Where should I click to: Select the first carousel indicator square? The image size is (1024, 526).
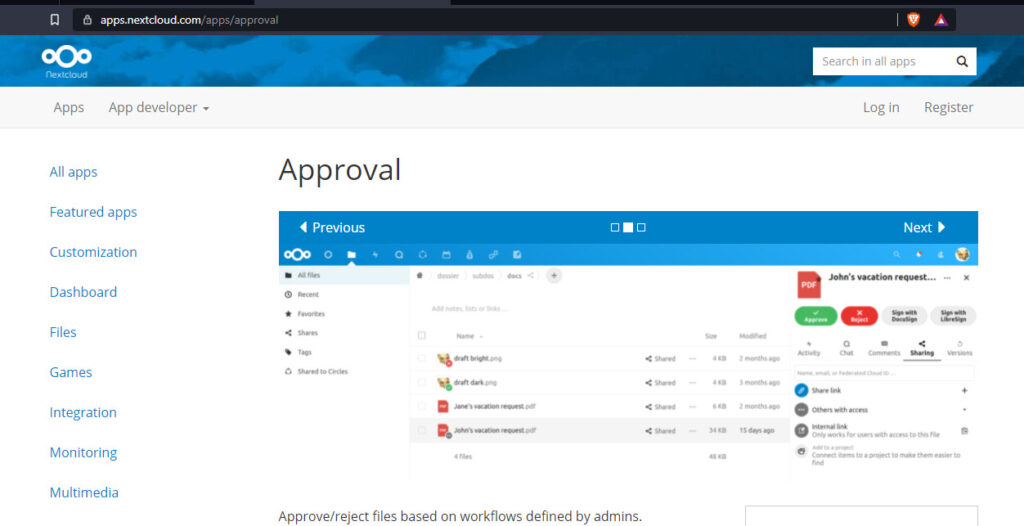(x=615, y=228)
